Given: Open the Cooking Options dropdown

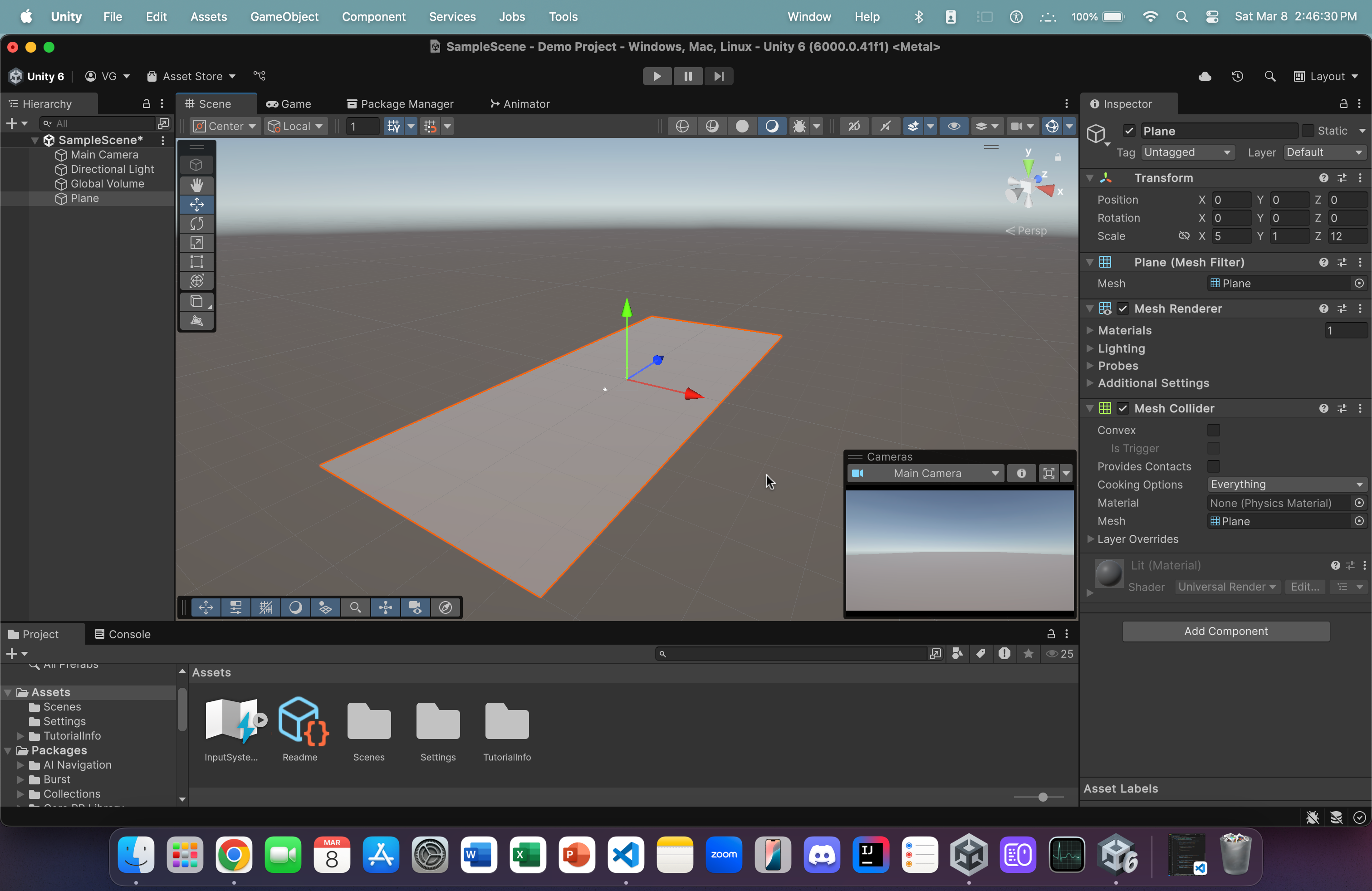Looking at the screenshot, I should coord(1287,485).
